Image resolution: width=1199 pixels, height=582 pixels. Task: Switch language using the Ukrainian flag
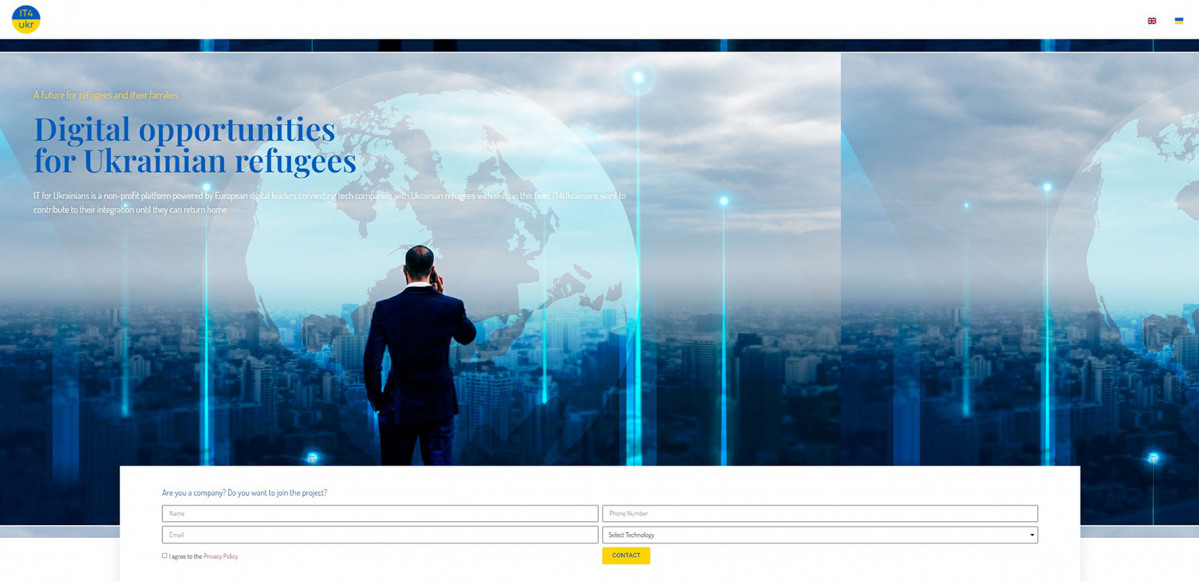tap(1179, 20)
